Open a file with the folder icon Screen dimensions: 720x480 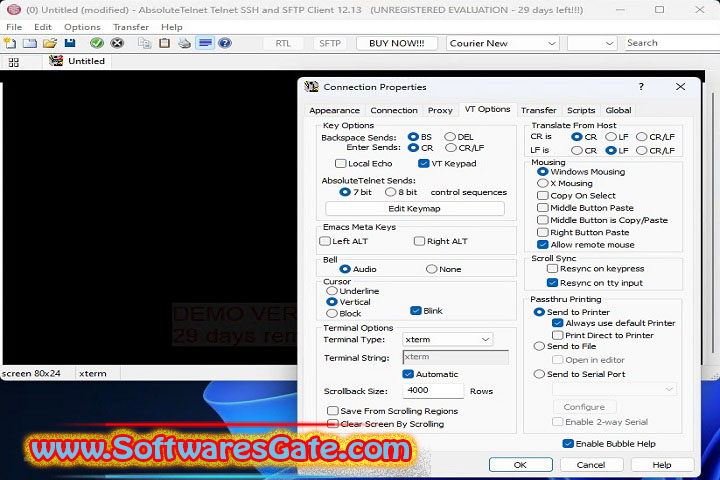point(50,43)
